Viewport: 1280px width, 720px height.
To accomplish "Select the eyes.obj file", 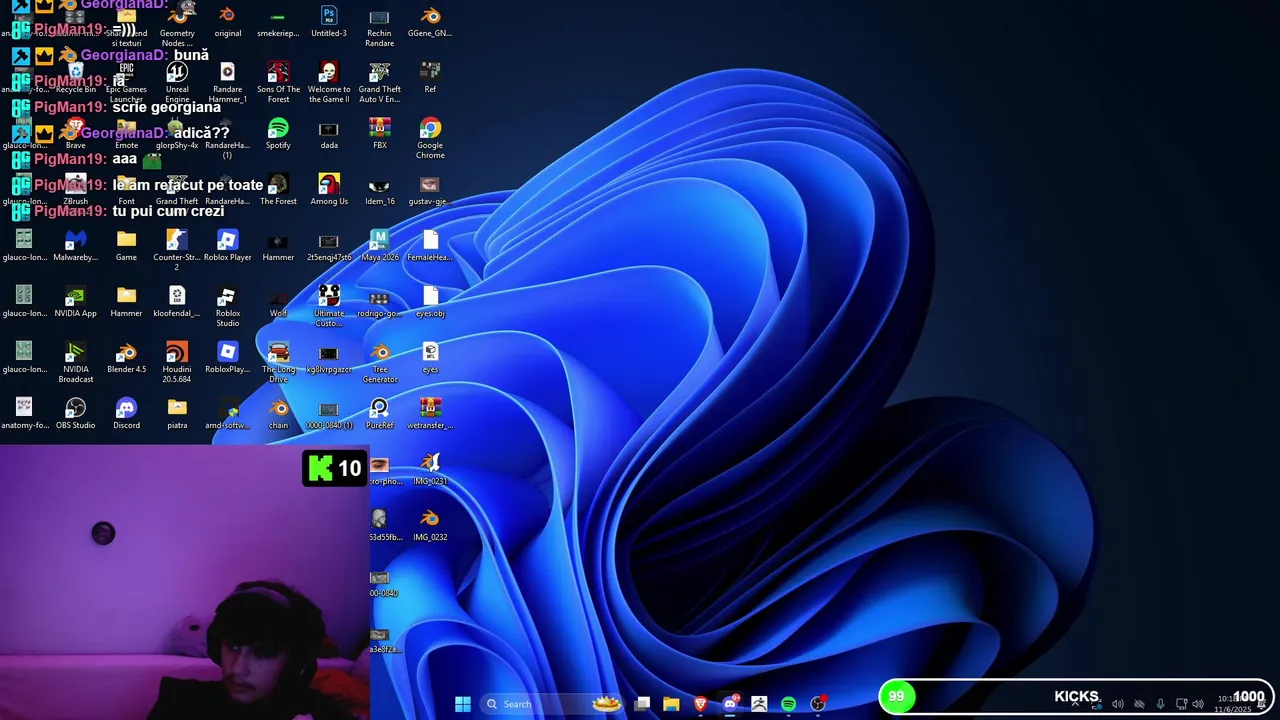I will [x=430, y=302].
